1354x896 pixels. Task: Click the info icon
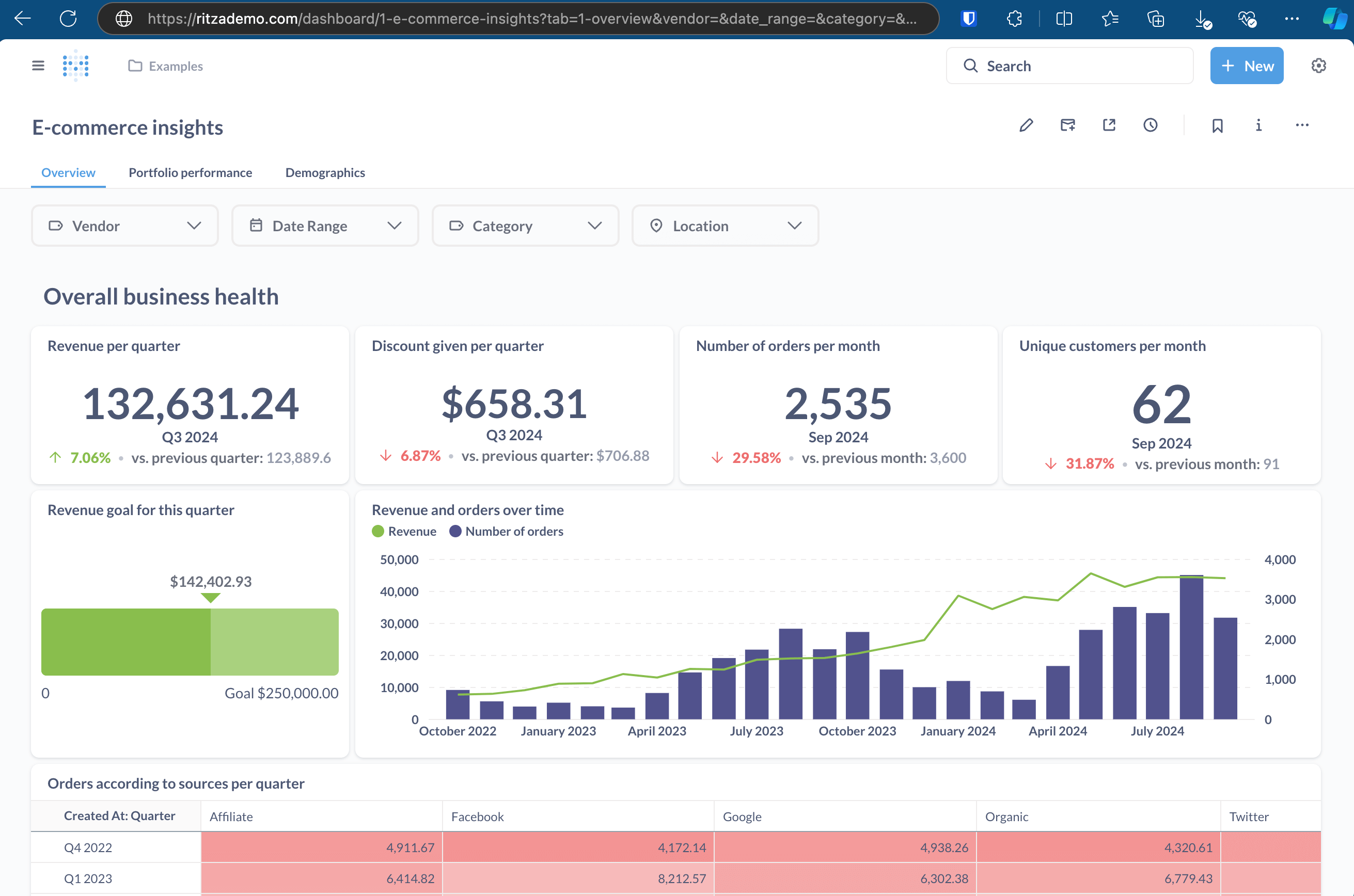point(1259,125)
